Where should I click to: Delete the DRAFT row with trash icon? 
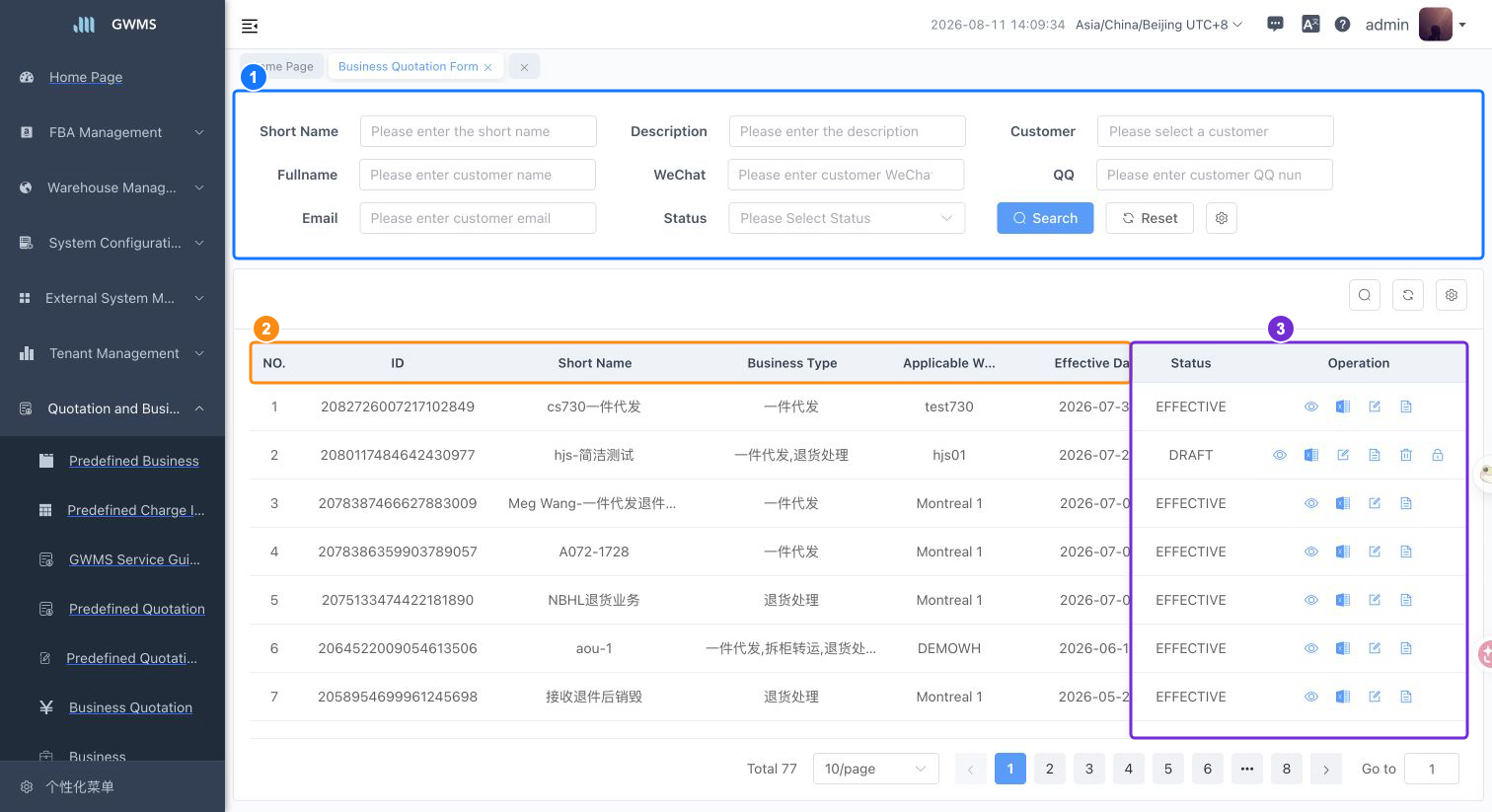click(x=1406, y=455)
